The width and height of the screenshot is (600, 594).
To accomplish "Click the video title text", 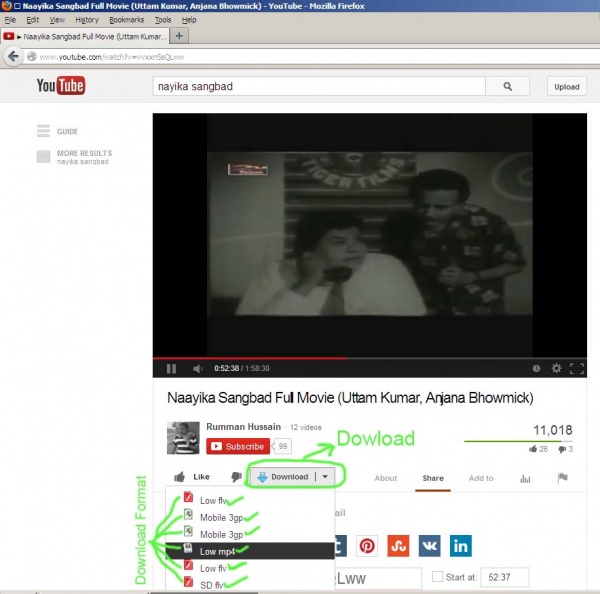I will (350, 398).
